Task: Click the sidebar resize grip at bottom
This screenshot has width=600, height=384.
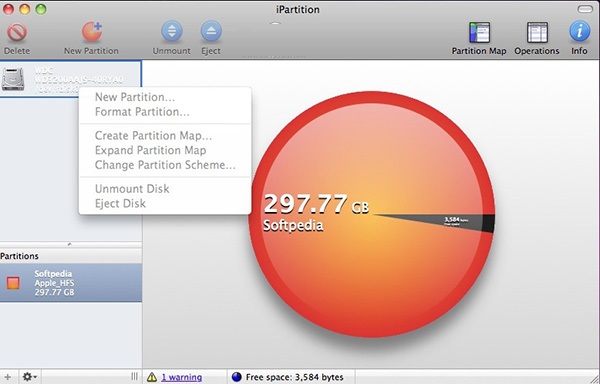Action: 134,377
